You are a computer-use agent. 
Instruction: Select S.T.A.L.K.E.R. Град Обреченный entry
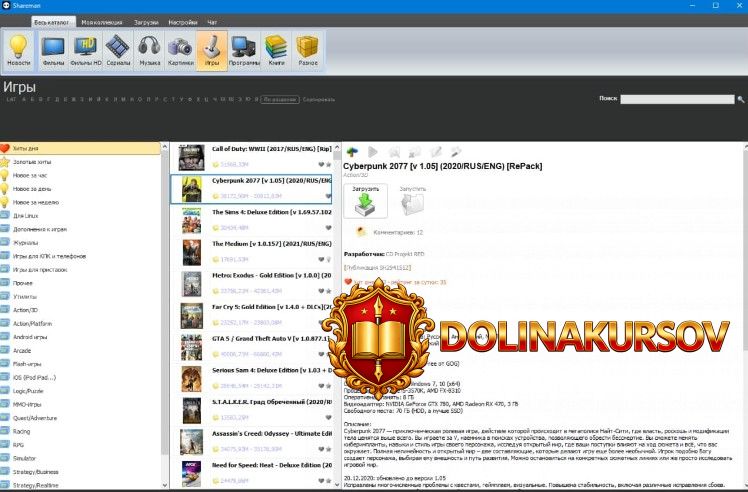point(251,410)
